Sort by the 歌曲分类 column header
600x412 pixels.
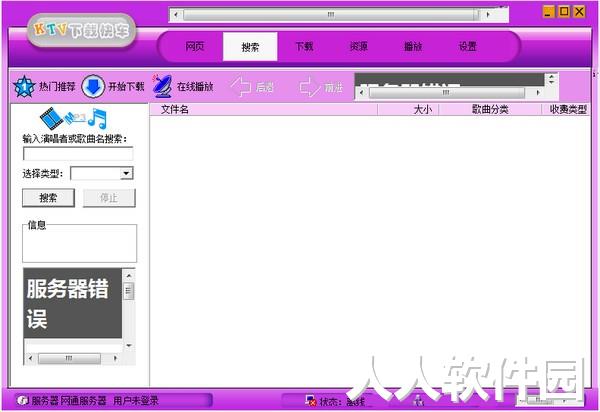pyautogui.click(x=490, y=110)
